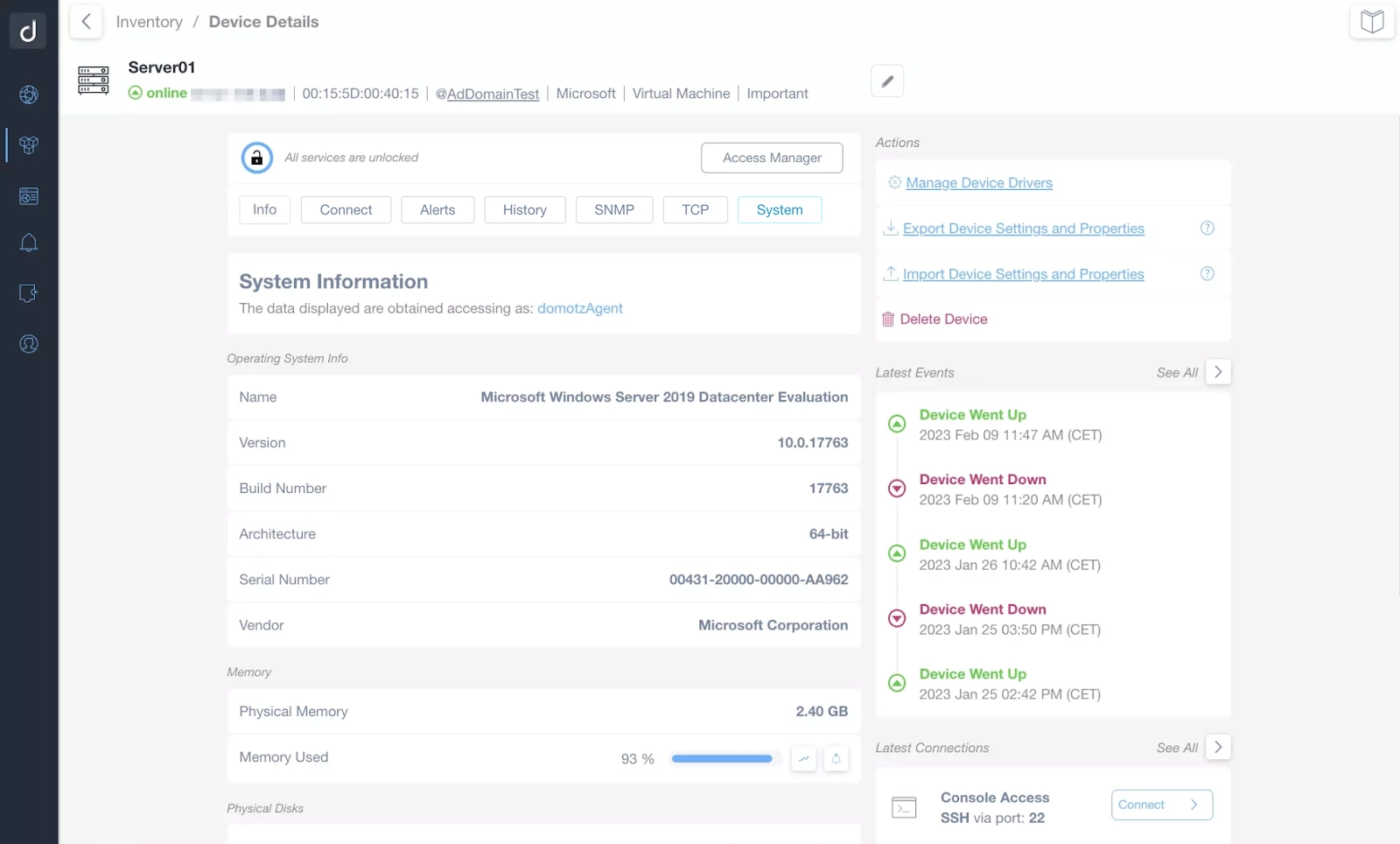
Task: Open the device-with-gear sidebar icon
Action: point(29,293)
